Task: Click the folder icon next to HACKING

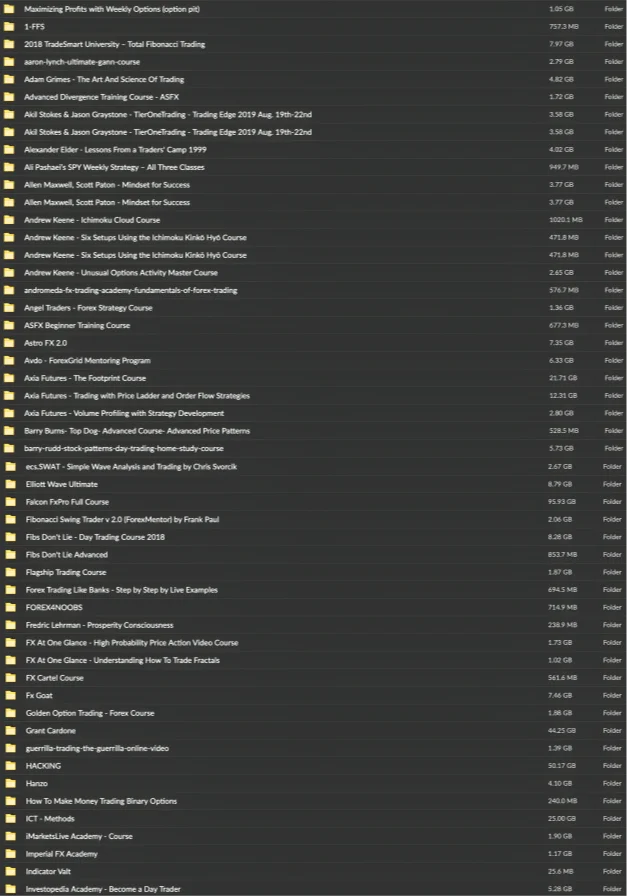Action: tap(10, 766)
